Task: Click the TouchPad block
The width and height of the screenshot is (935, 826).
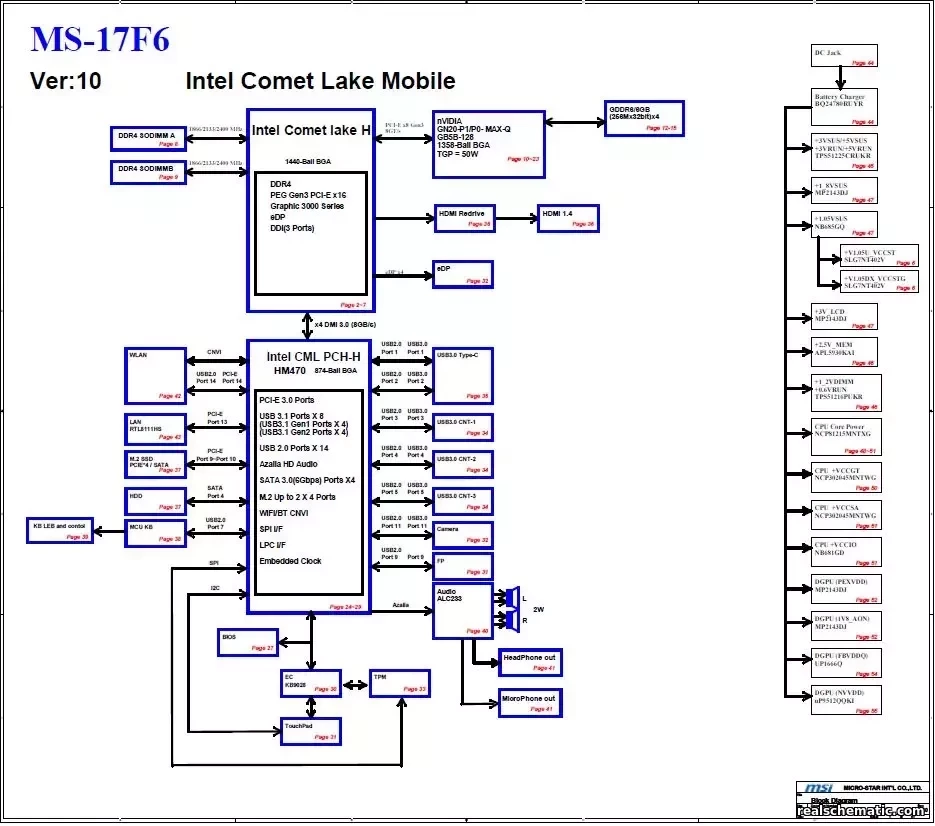Action: [309, 731]
